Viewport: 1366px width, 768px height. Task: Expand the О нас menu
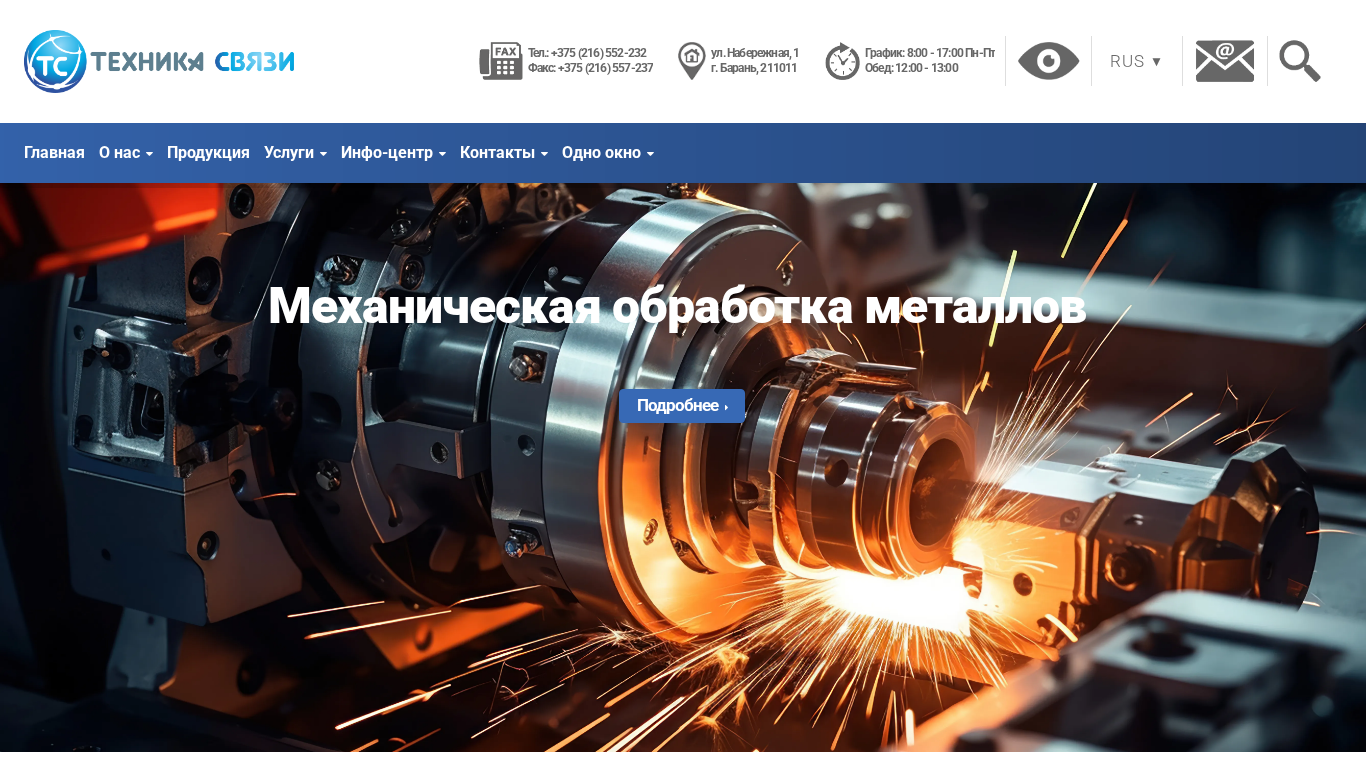coord(126,153)
